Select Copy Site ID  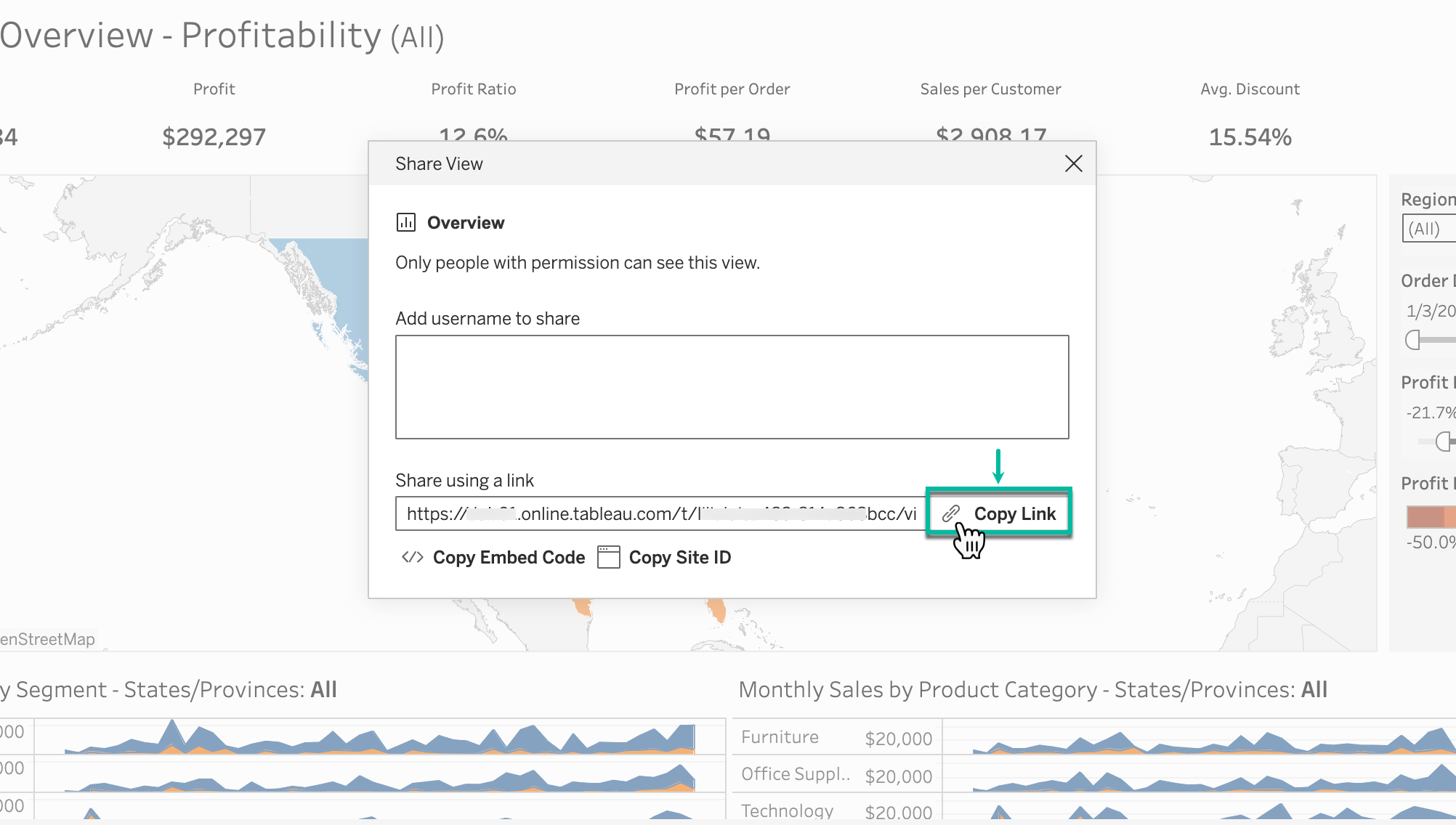pyautogui.click(x=680, y=557)
